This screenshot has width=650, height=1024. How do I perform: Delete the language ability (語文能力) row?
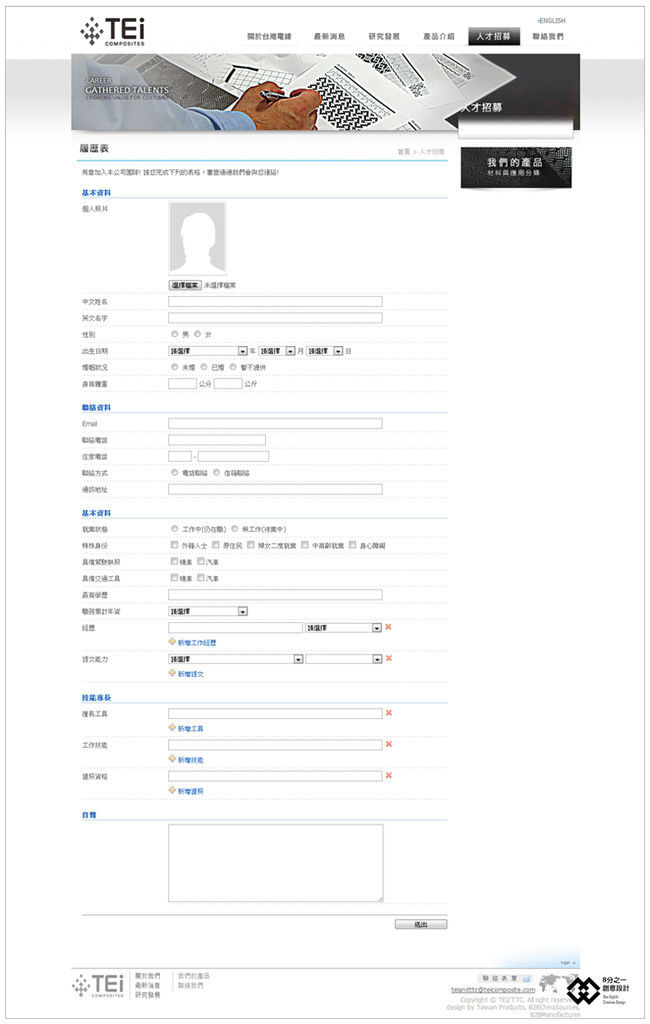[x=389, y=658]
